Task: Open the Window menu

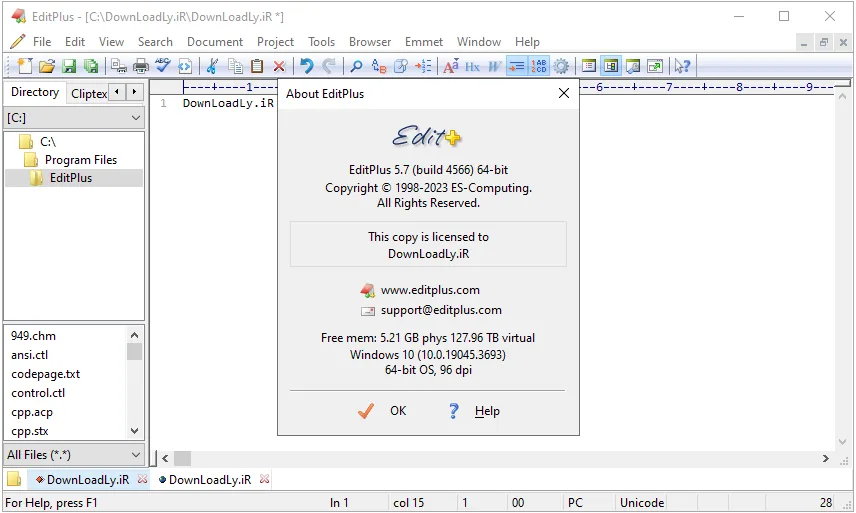Action: (479, 41)
